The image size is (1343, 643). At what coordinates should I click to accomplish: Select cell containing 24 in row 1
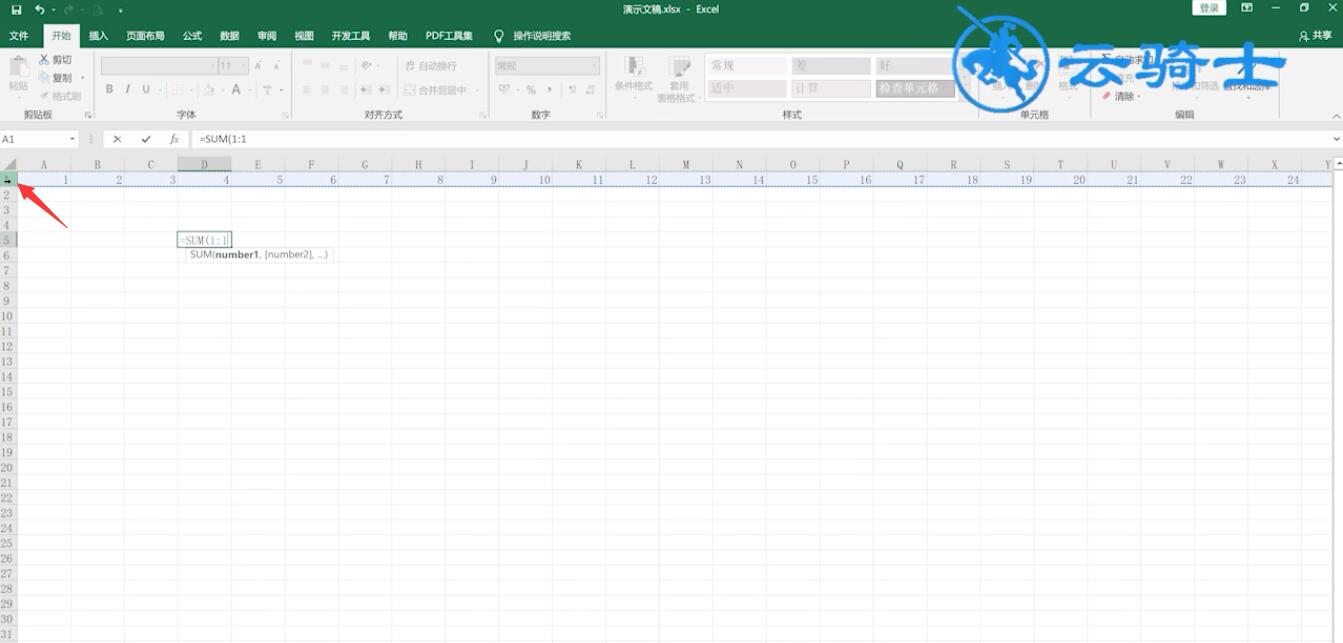tap(1275, 180)
